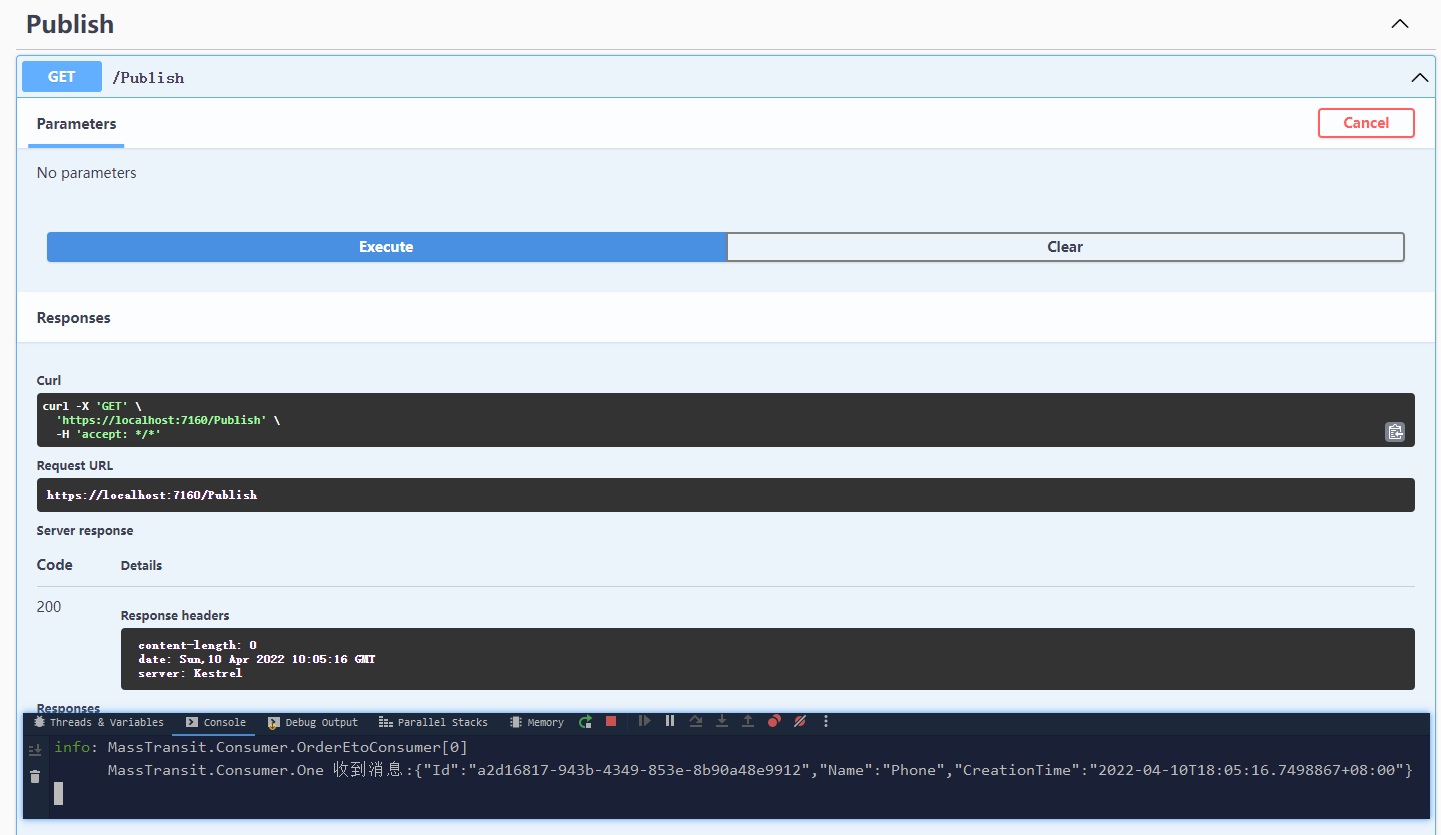Step over in debugger
Image resolution: width=1441 pixels, height=835 pixels.
(696, 721)
